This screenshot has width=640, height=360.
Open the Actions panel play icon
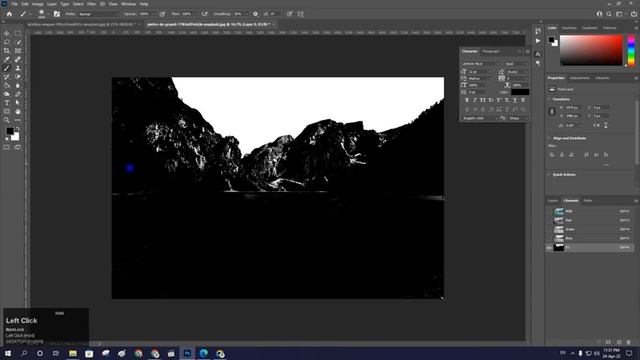point(538,41)
